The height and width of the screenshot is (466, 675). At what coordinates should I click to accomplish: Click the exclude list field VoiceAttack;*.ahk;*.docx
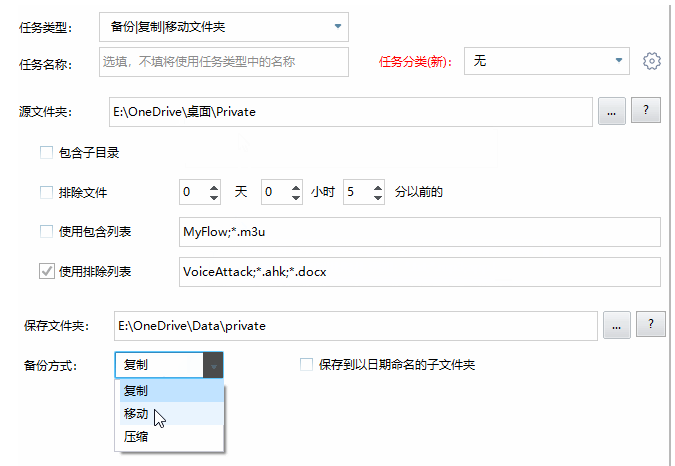coord(420,272)
